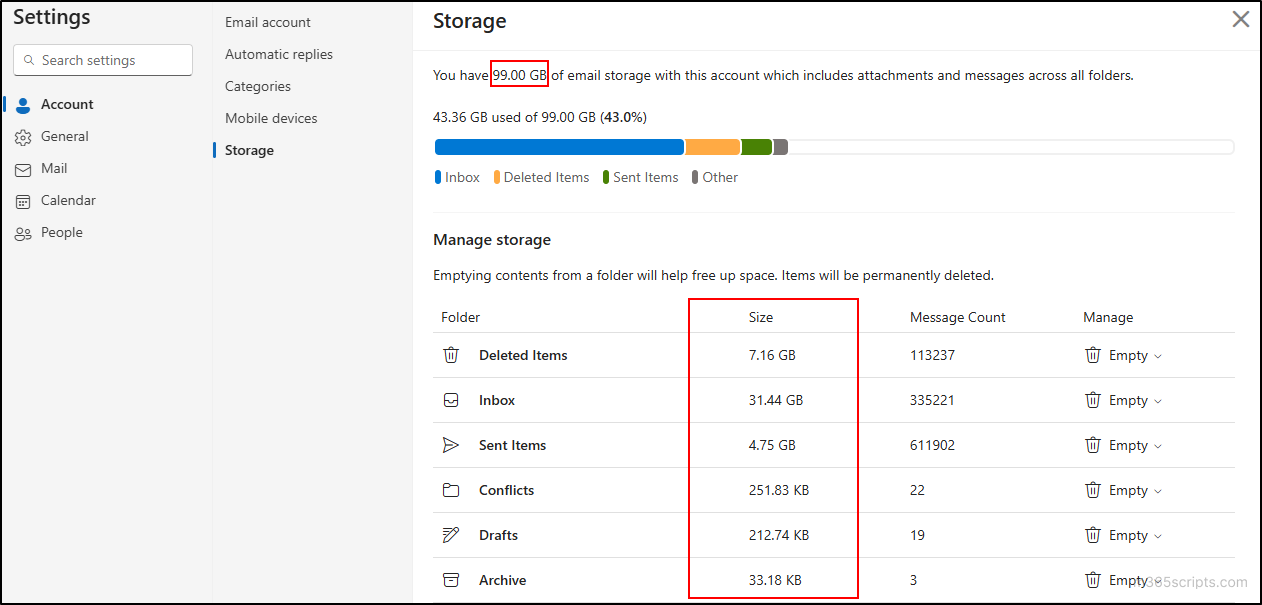Click the Calendar grid icon
Viewport: 1262px width, 605px height.
click(23, 201)
